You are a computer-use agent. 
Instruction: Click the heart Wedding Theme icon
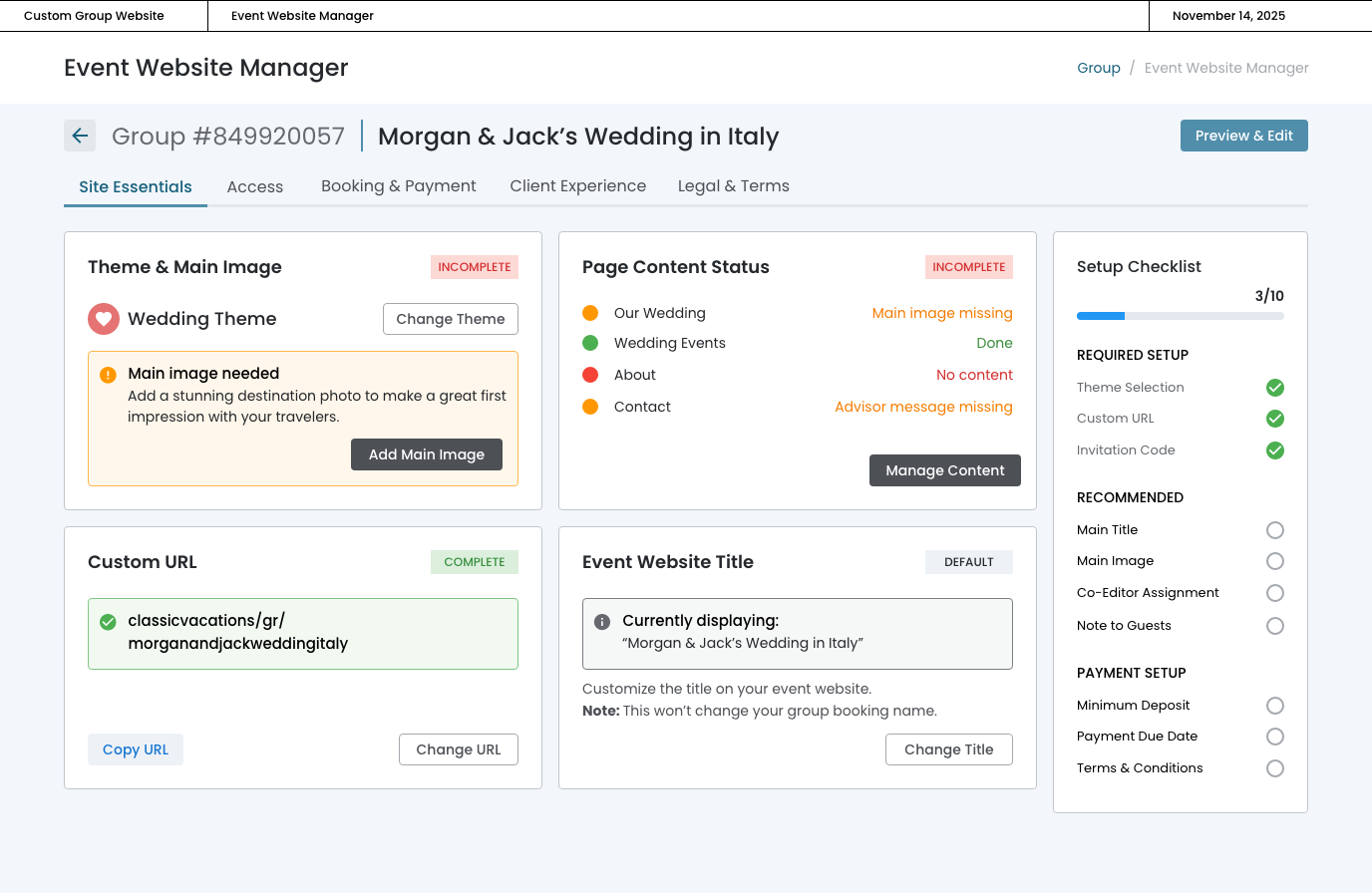(x=104, y=319)
